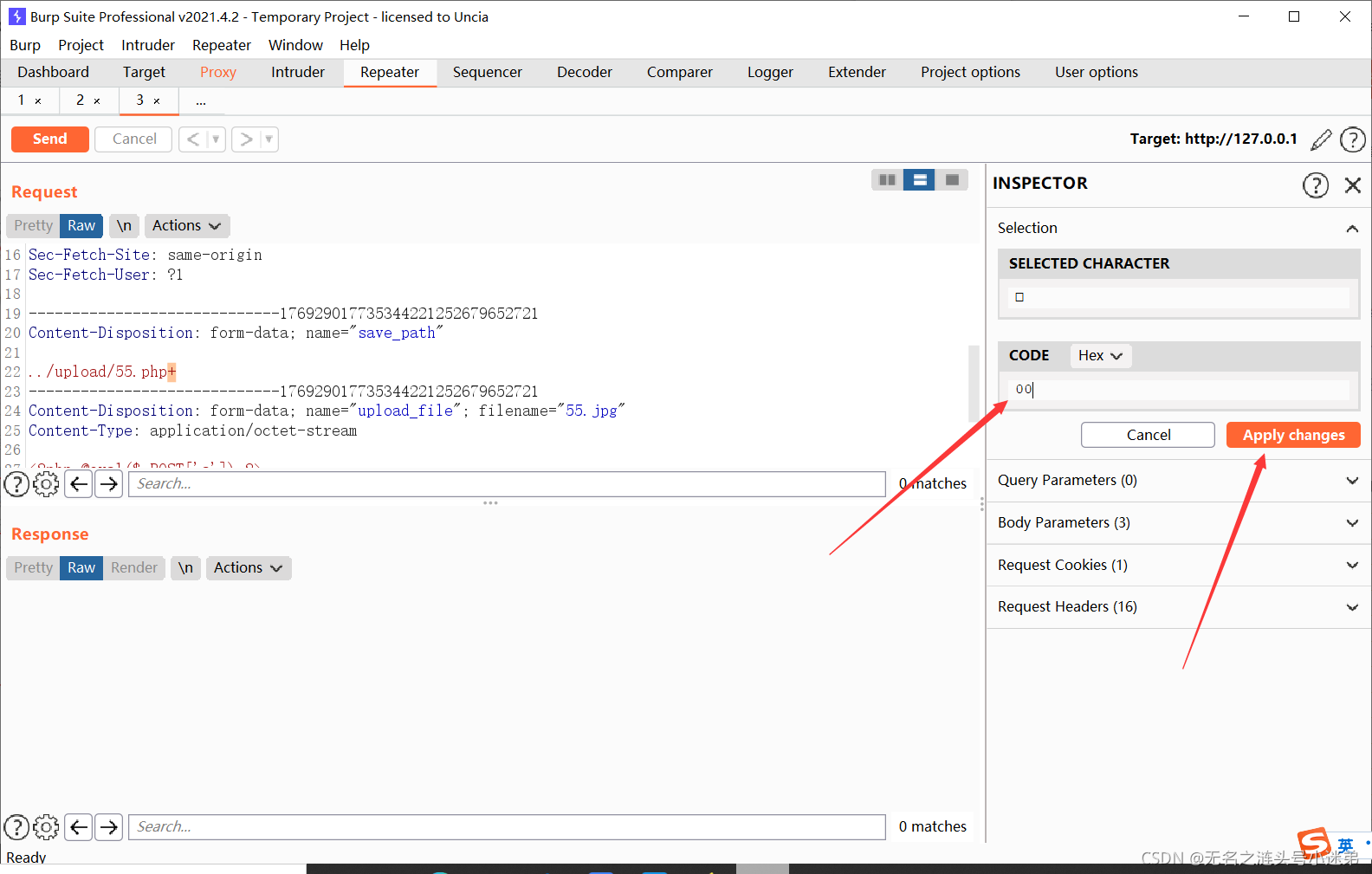Edit target with pencil icon
Screen dimensions: 1372x874
pos(1321,139)
